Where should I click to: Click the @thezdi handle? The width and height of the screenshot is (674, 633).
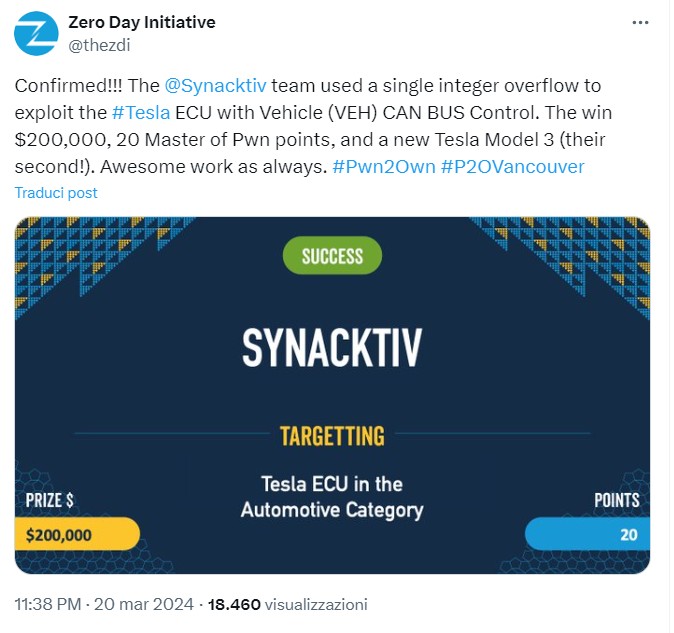tap(101, 43)
